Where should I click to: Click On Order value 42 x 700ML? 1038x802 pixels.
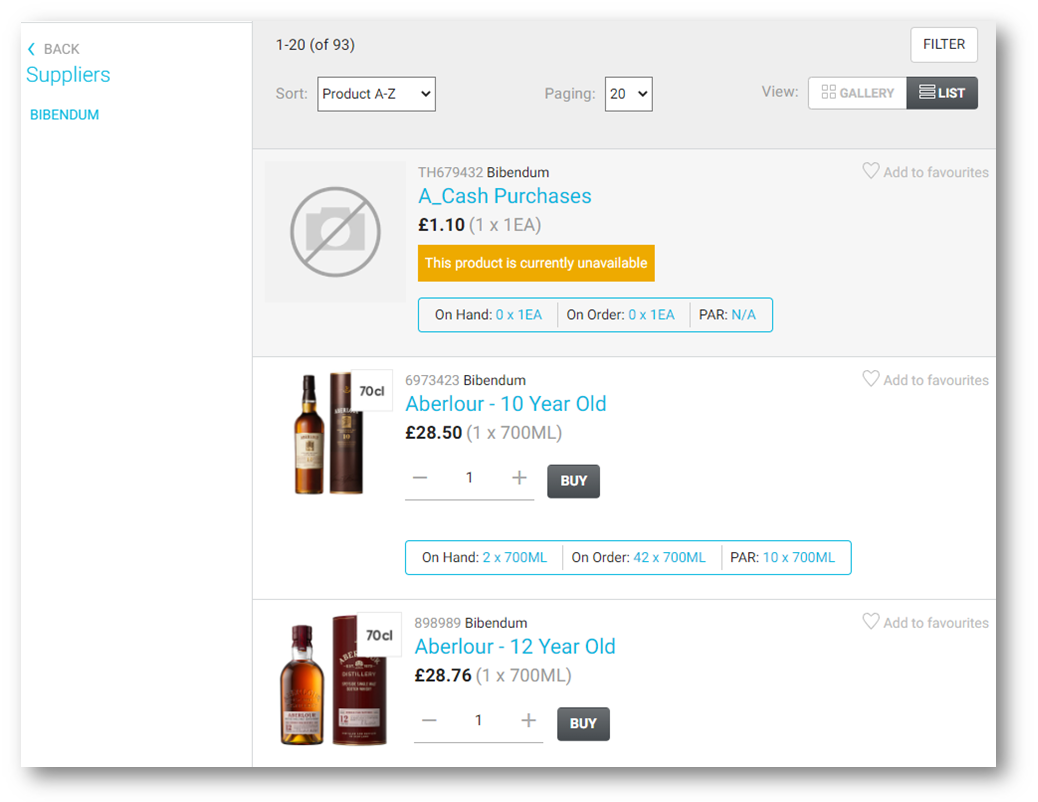click(x=670, y=558)
